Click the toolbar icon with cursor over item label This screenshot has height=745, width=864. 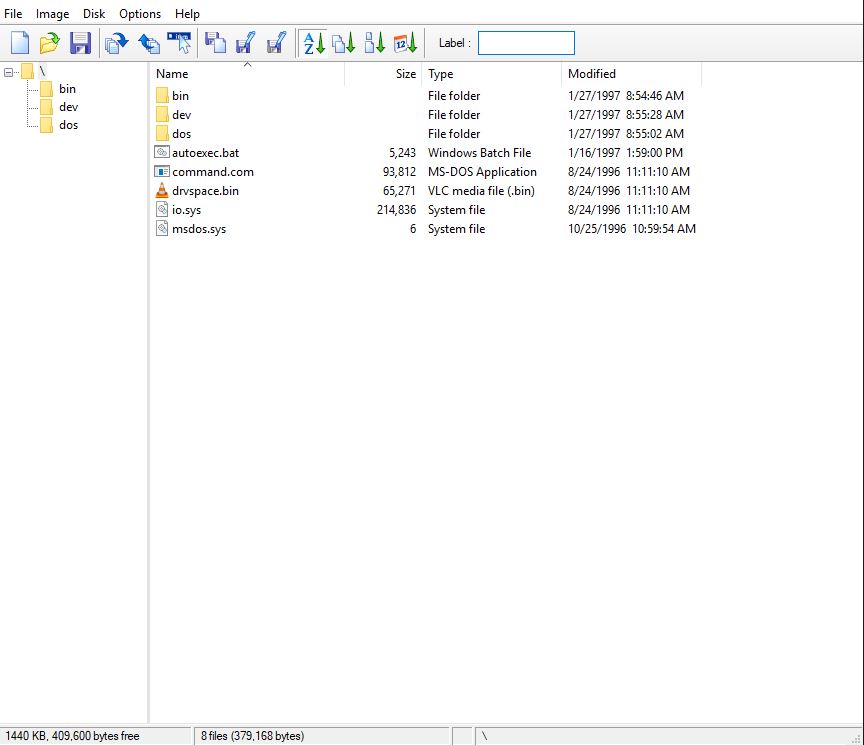[x=178, y=43]
